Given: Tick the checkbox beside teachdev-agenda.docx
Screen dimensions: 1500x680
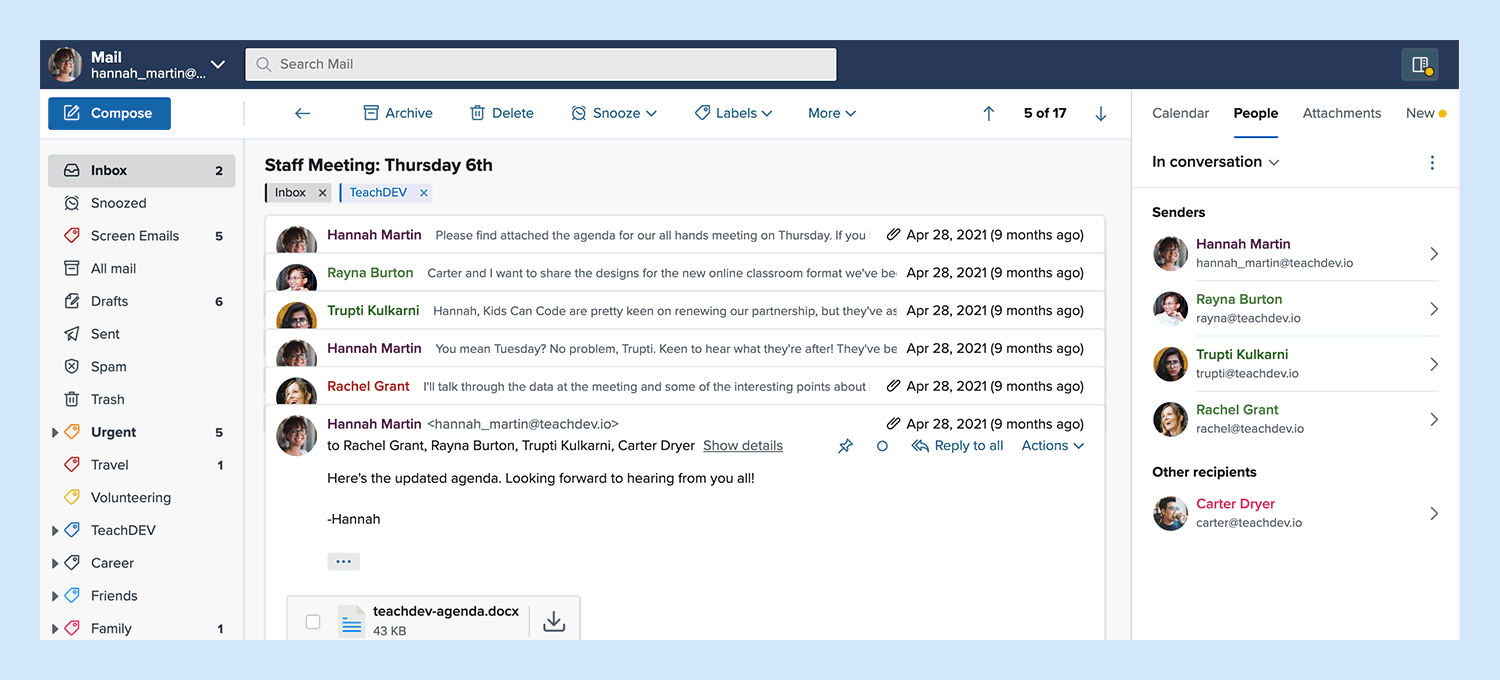Looking at the screenshot, I should (313, 622).
